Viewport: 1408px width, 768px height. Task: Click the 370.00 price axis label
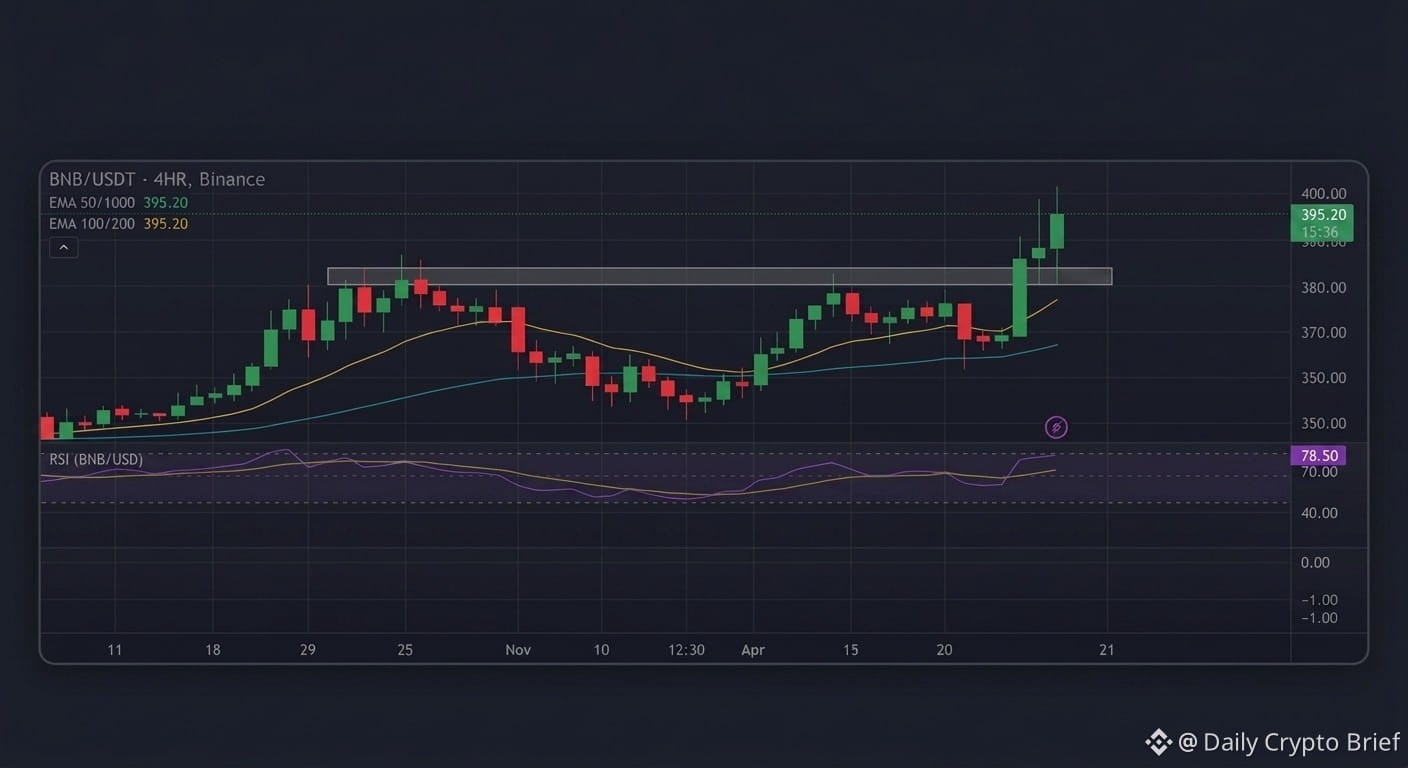click(1323, 333)
